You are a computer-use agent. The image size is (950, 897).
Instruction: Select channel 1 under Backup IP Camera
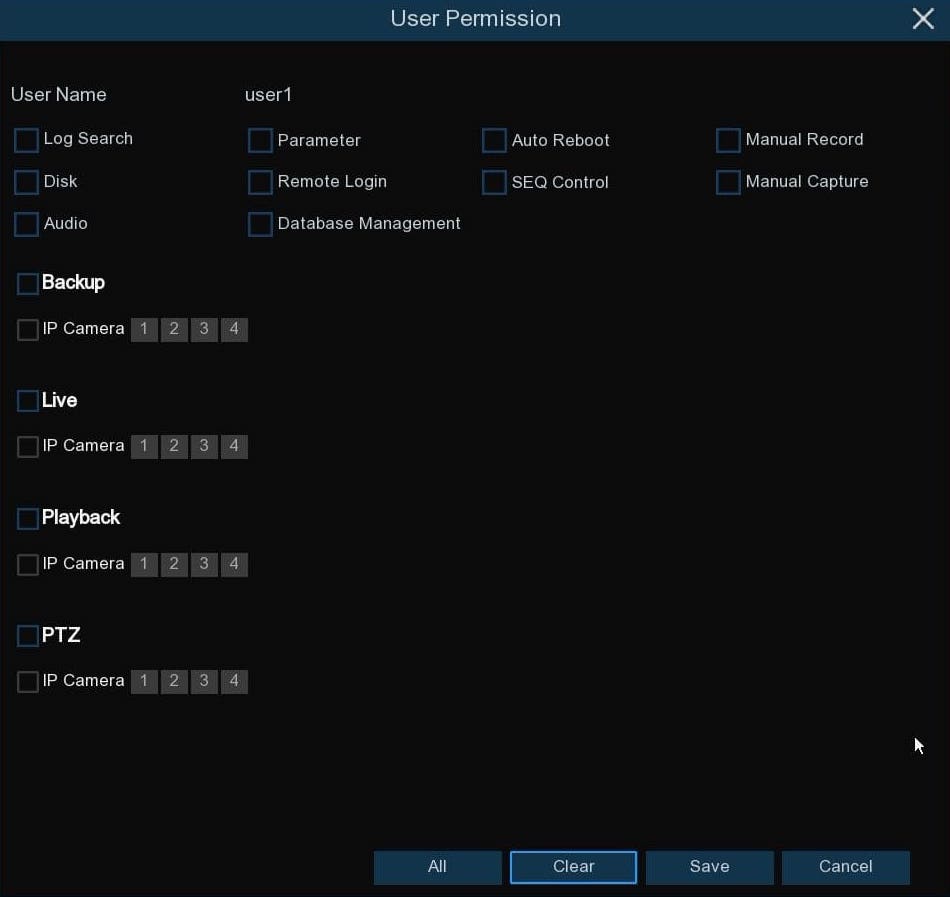click(x=144, y=330)
